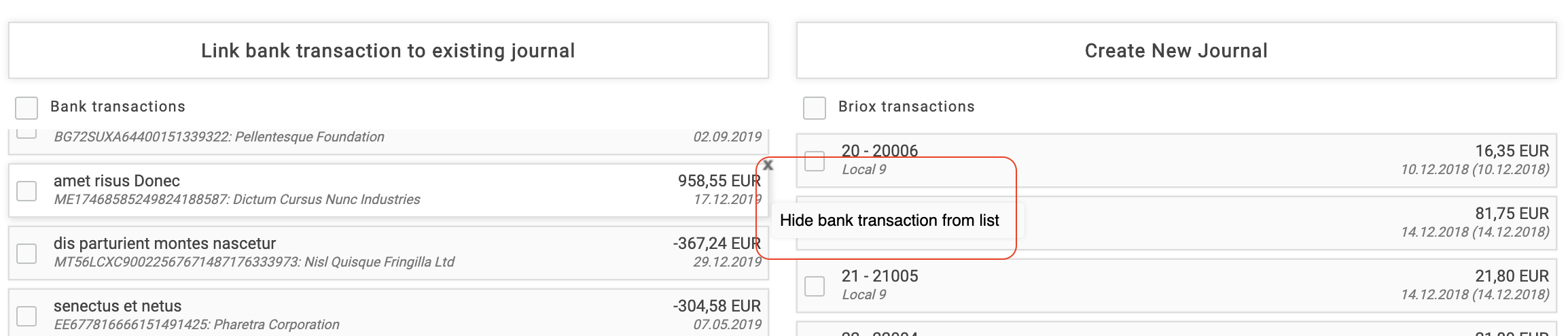The image size is (1568, 336).
Task: Check the amet risus Donec checkbox
Action: (26, 190)
